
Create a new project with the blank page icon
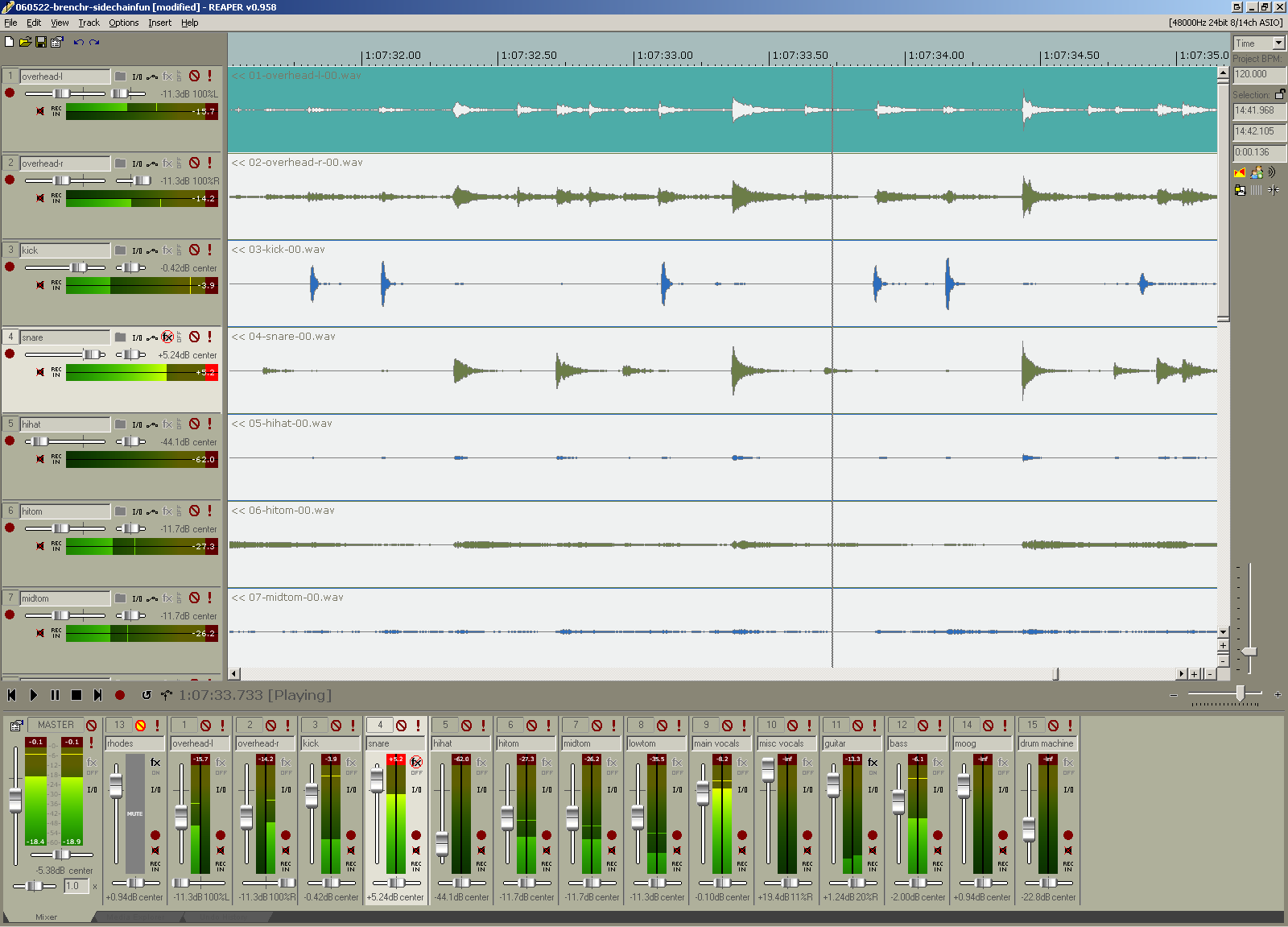pyautogui.click(x=9, y=42)
